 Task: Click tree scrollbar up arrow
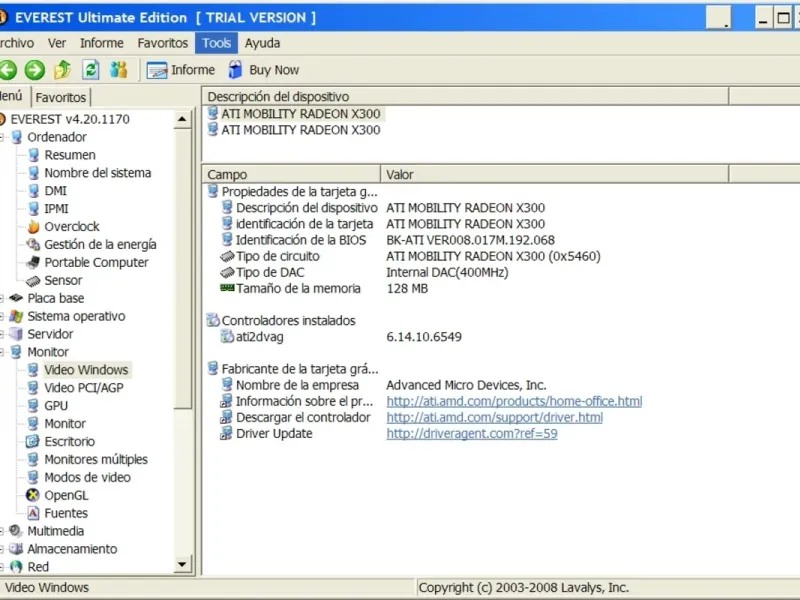tap(182, 119)
